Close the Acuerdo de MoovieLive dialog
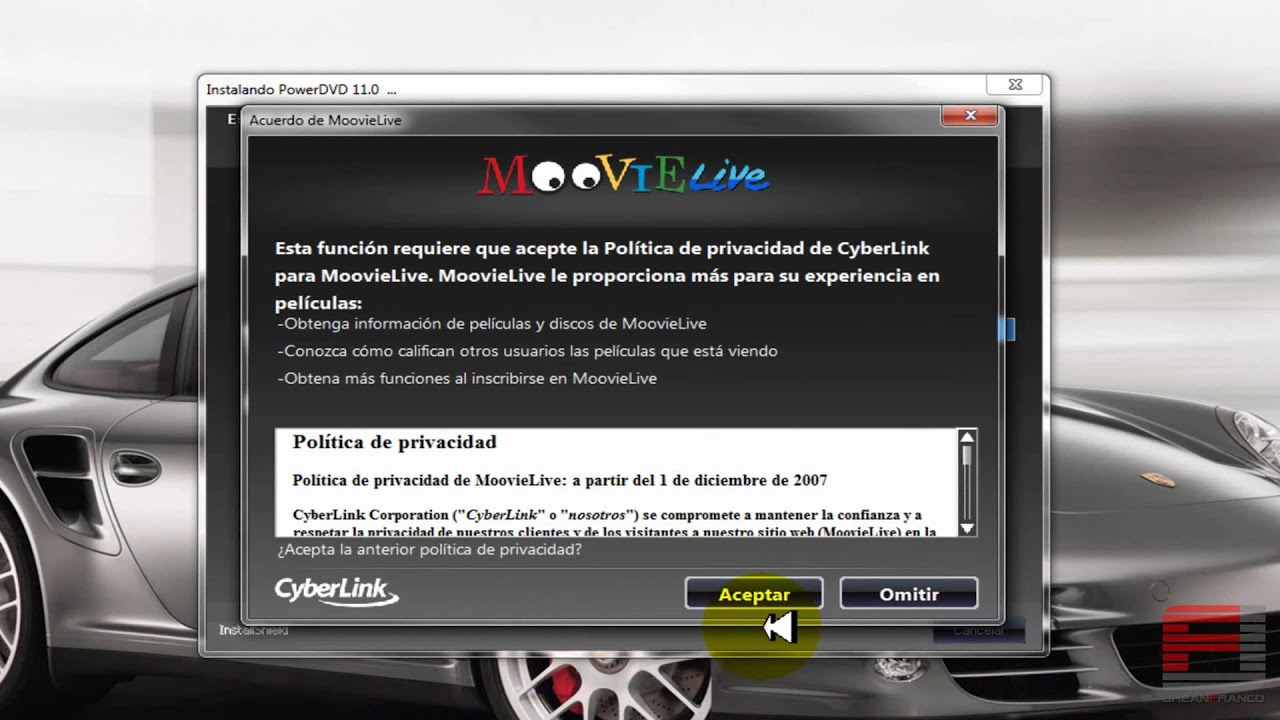The width and height of the screenshot is (1280, 720). 969,116
